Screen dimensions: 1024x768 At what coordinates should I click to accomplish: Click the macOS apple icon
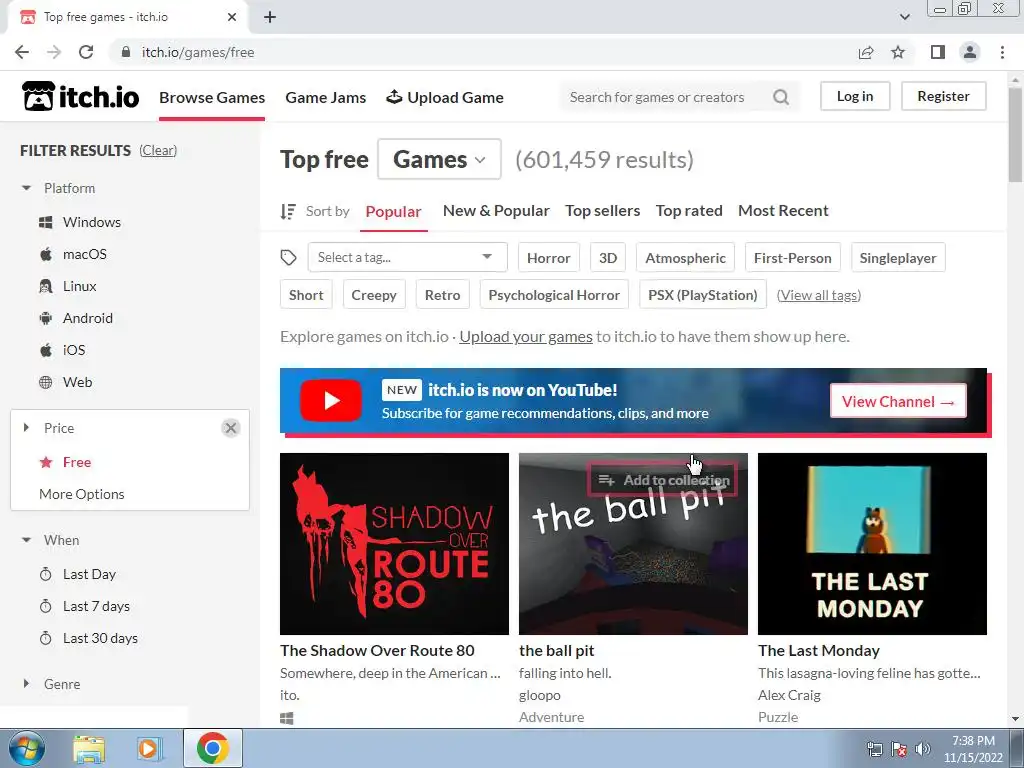coord(46,255)
